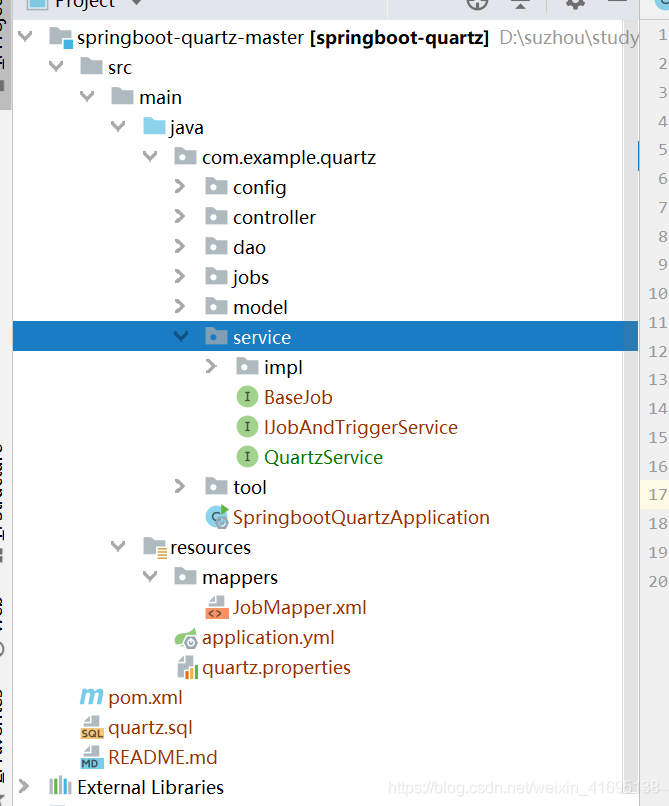Expand the controller package
This screenshot has height=806, width=669.
pyautogui.click(x=180, y=216)
